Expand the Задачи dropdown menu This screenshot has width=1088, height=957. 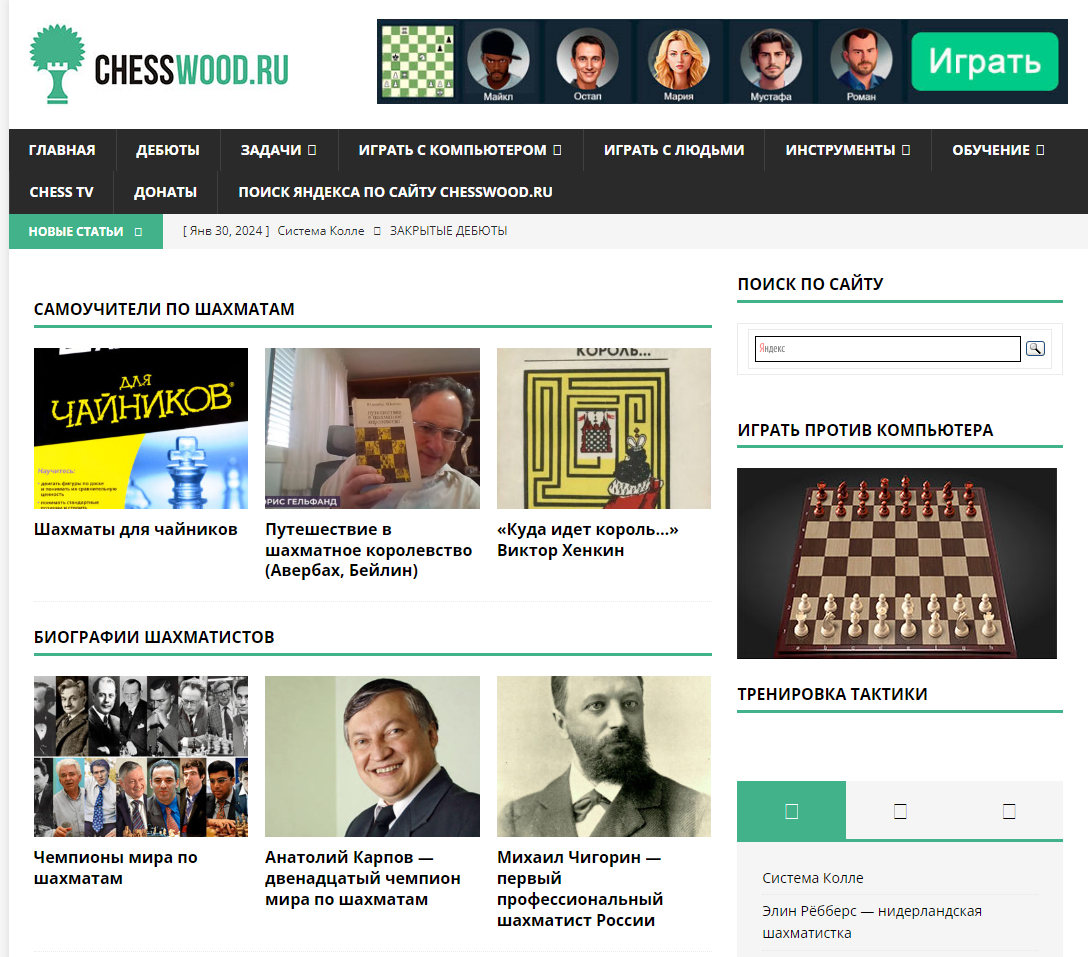[278, 150]
